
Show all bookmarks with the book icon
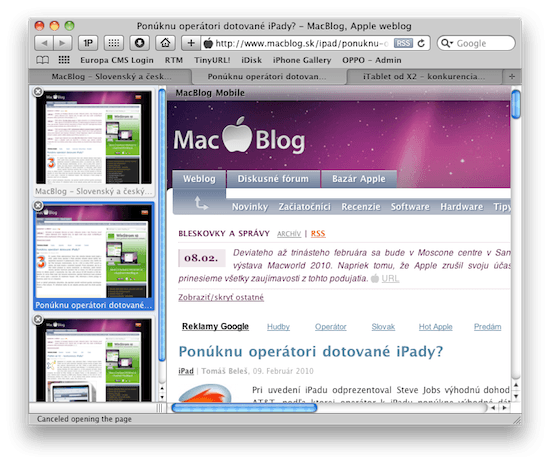42,60
